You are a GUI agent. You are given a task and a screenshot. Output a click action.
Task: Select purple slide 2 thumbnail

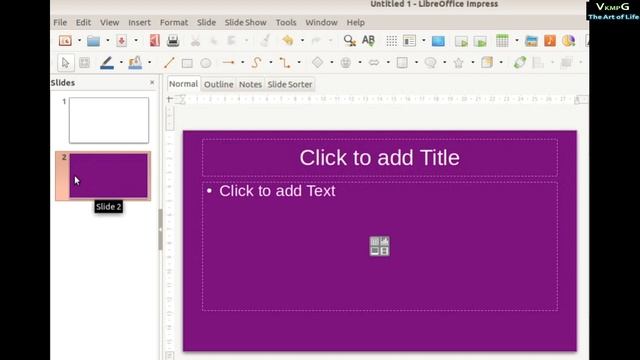[x=109, y=176]
